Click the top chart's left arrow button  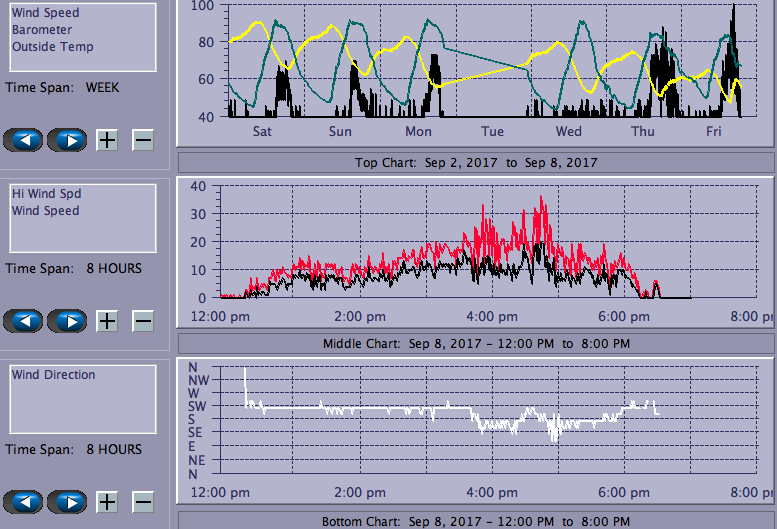coord(24,139)
